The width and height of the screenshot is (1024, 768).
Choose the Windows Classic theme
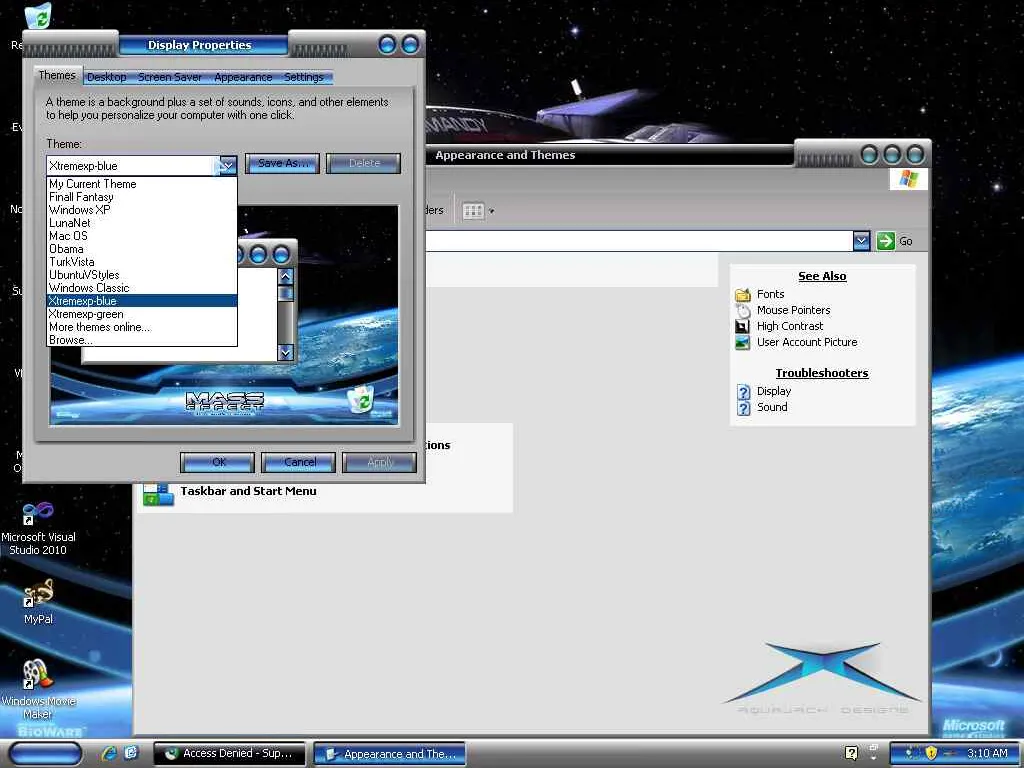click(142, 288)
